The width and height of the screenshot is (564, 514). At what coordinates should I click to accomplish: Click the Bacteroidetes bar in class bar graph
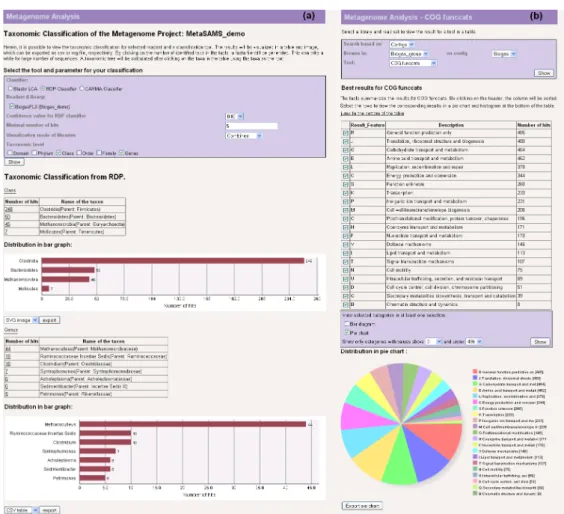pyautogui.click(x=68, y=270)
